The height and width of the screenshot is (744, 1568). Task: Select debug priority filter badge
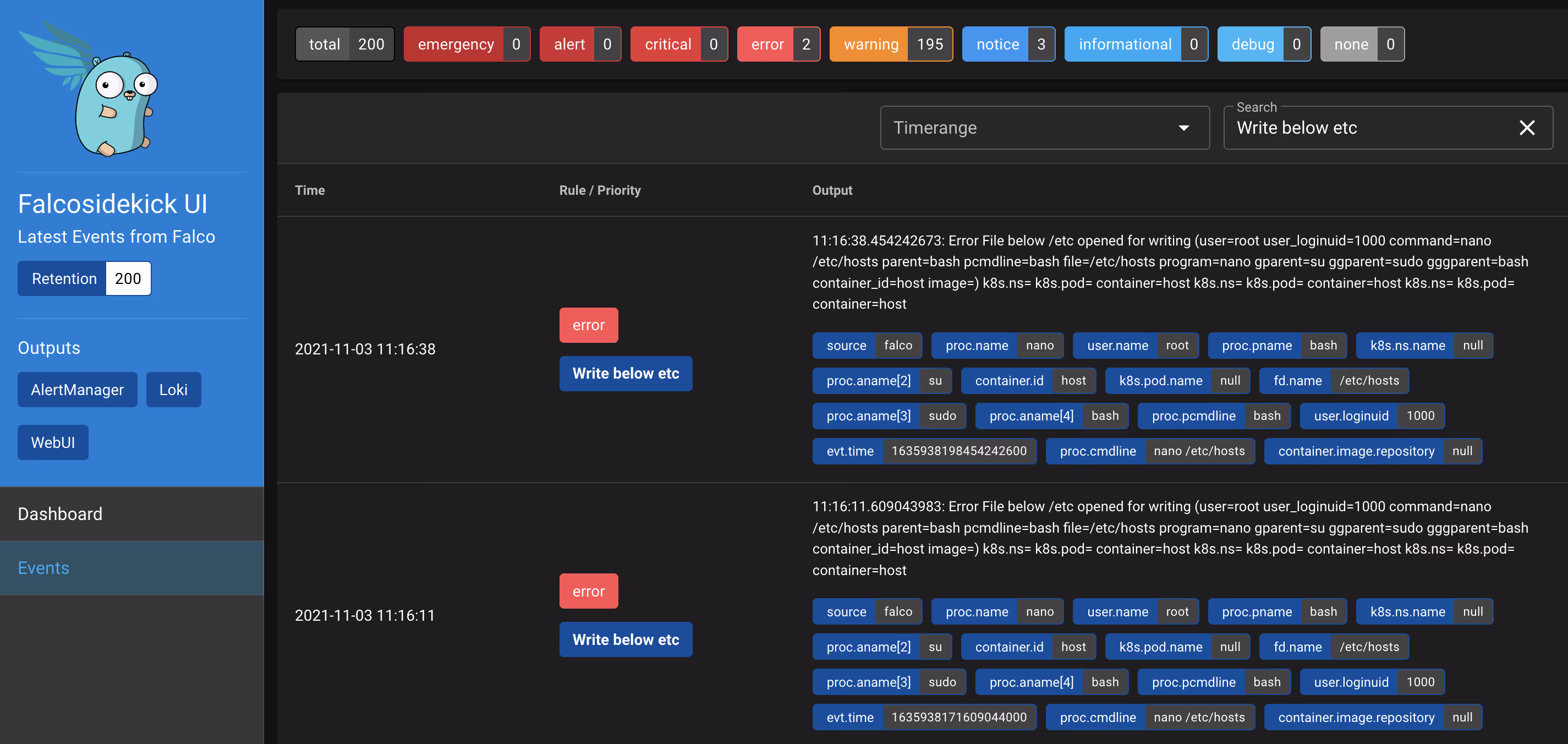point(1263,44)
